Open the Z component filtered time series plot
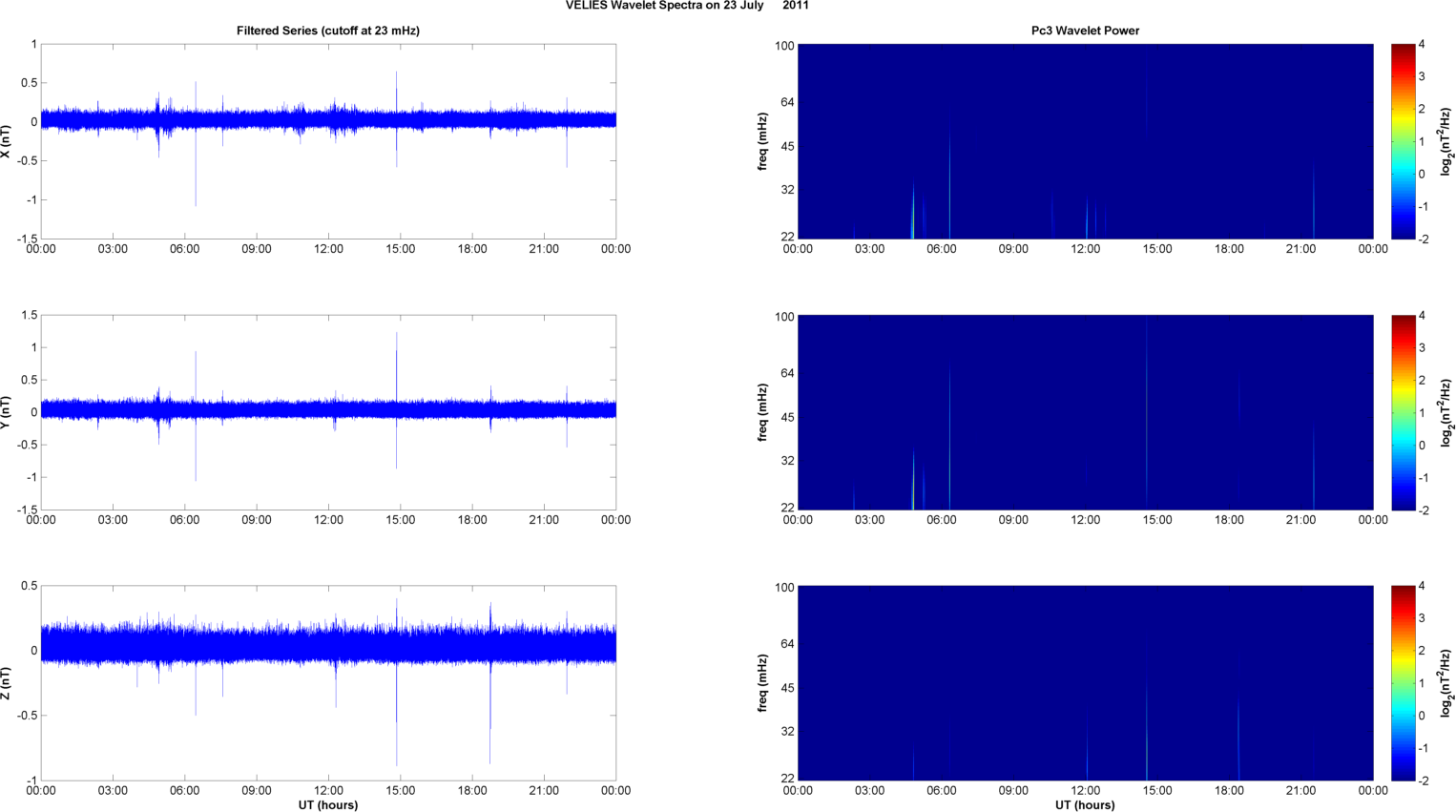Screen dimensions: 1456x812 [328, 683]
